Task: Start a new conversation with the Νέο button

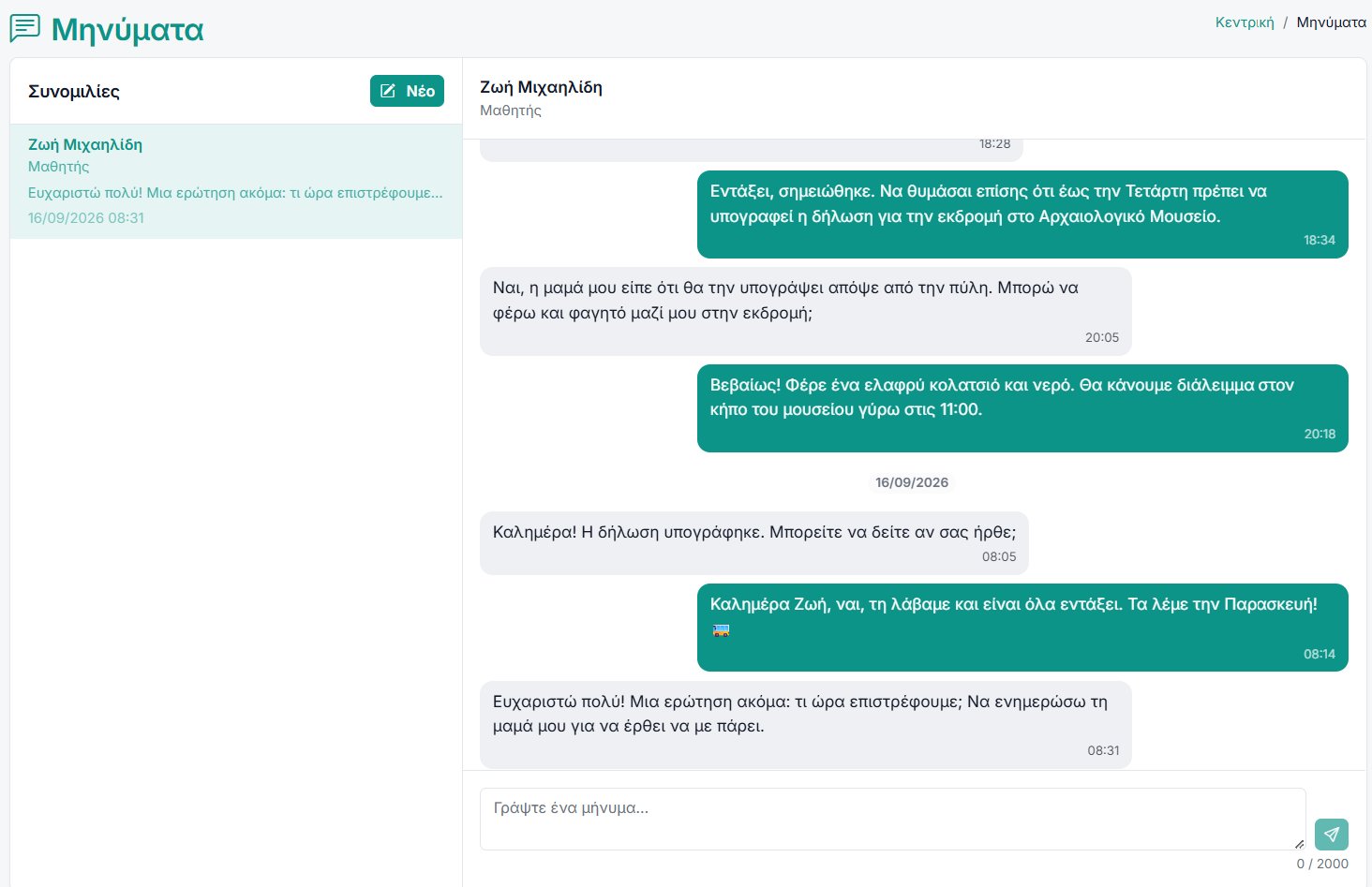Action: click(x=407, y=91)
